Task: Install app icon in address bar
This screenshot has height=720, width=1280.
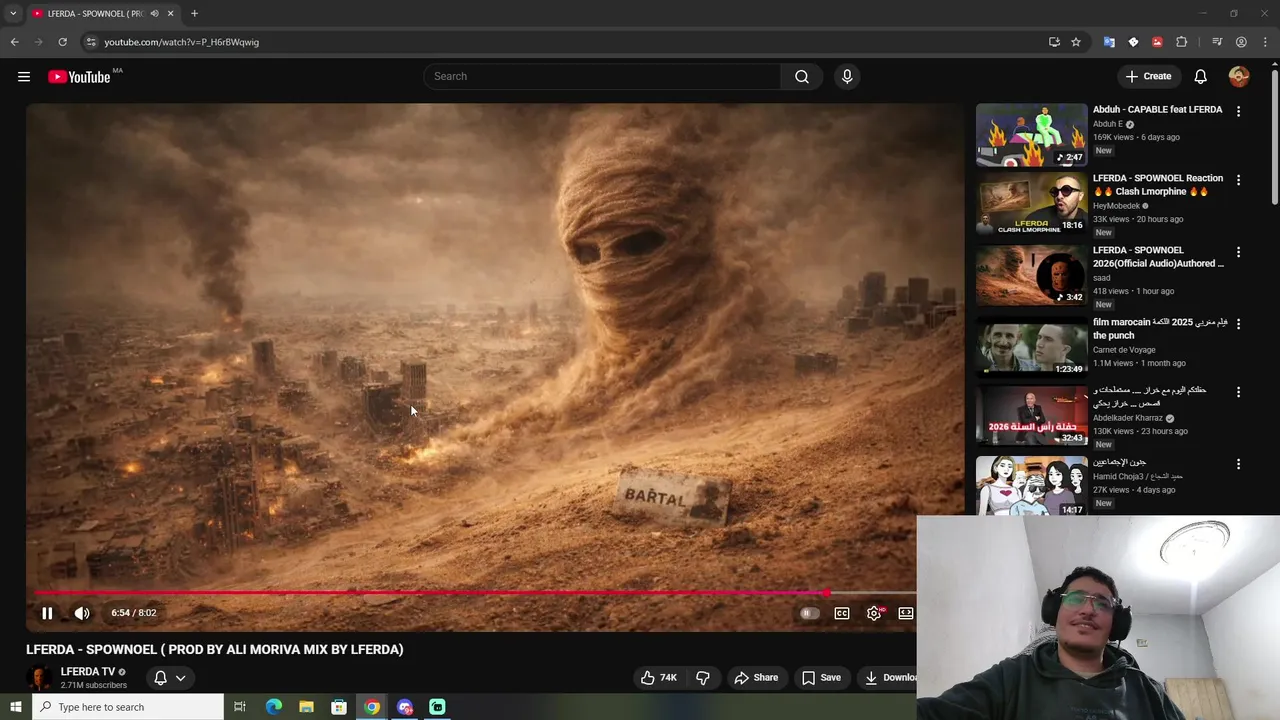Action: [x=1054, y=42]
